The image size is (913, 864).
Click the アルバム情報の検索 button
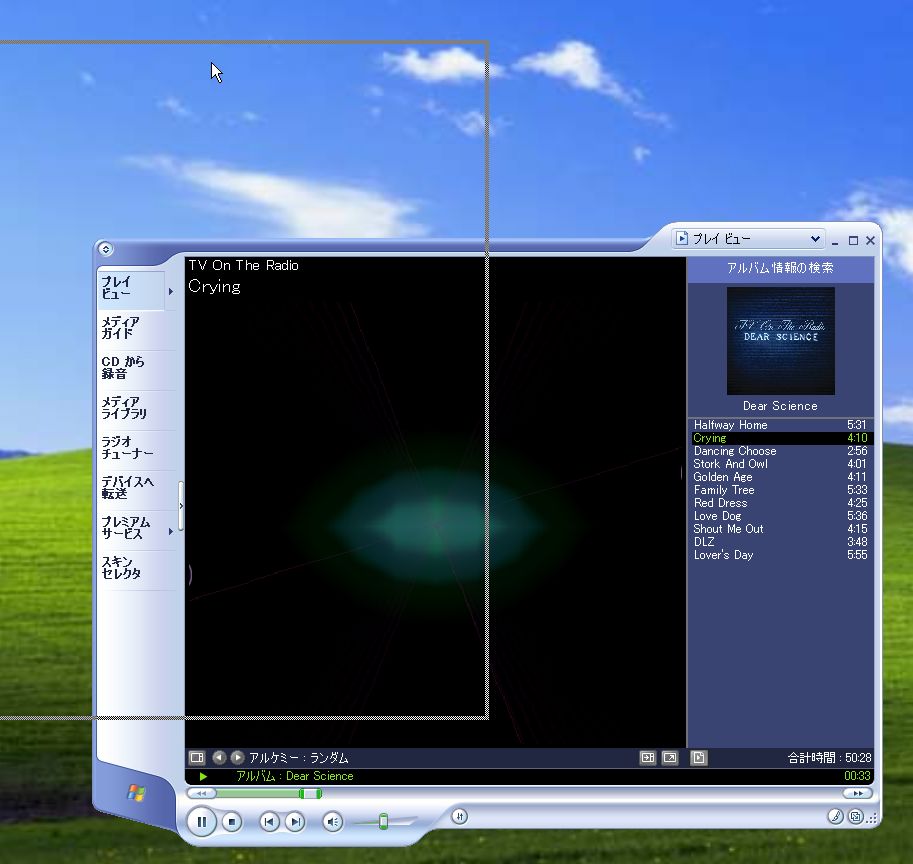point(780,268)
